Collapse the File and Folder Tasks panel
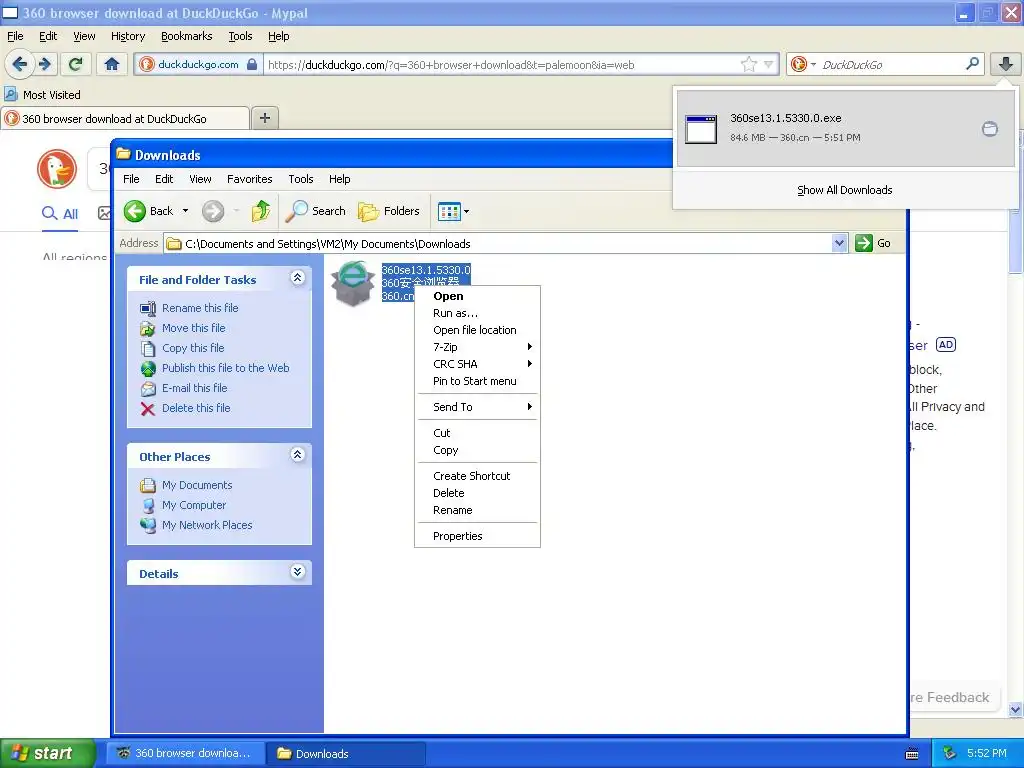 297,278
